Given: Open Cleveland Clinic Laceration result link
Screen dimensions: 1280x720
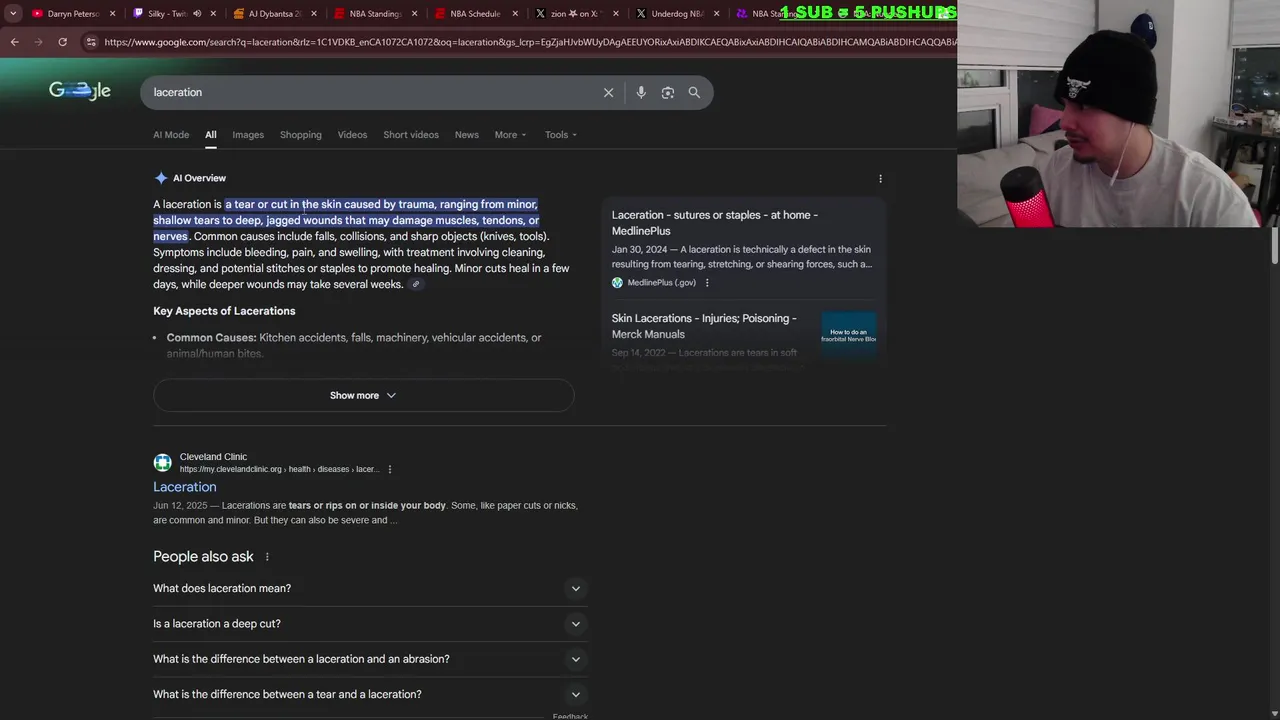Looking at the screenshot, I should pos(185,487).
